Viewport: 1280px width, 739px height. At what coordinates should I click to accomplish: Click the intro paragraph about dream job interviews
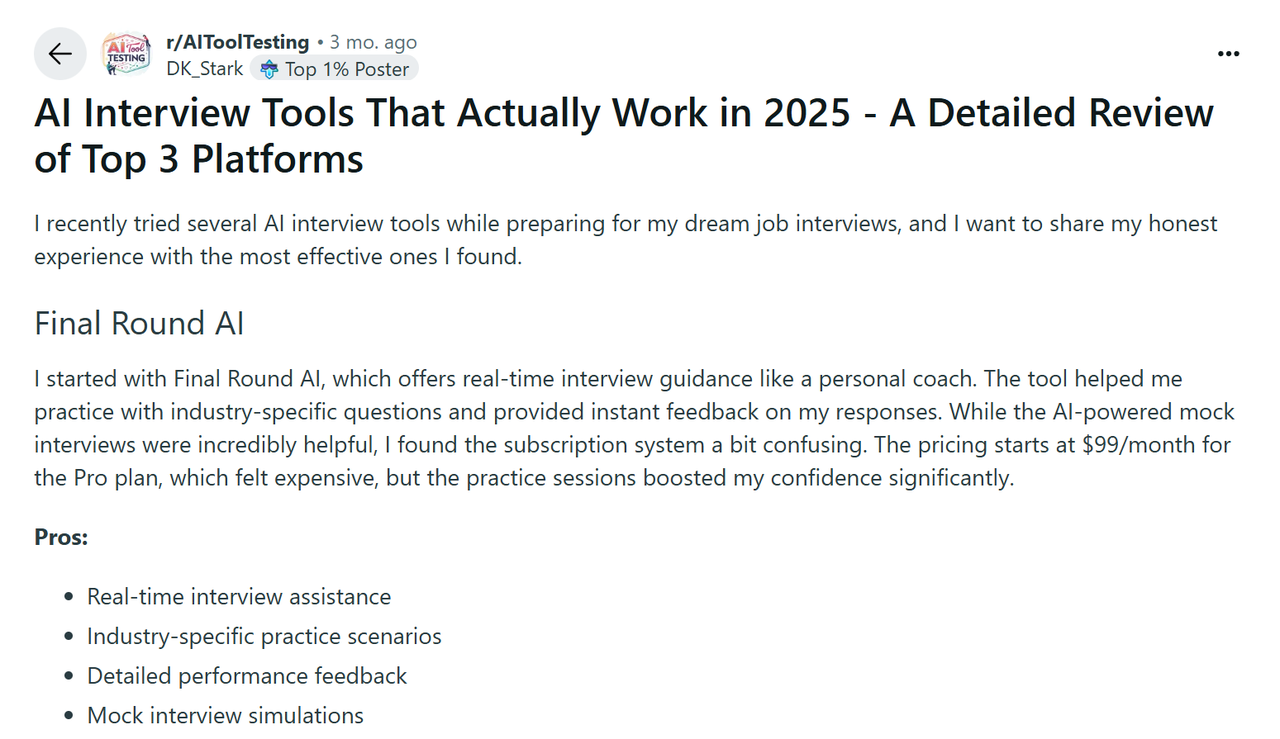click(x=625, y=240)
